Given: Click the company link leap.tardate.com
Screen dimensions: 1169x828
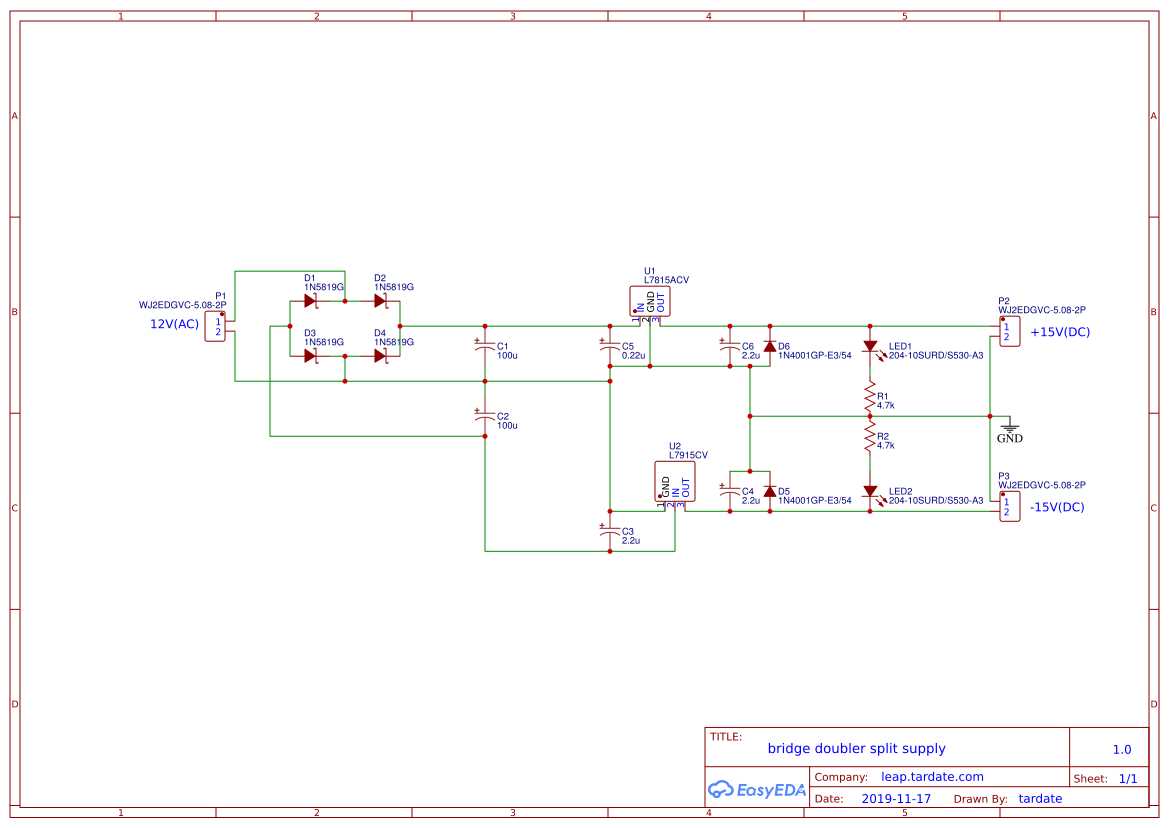Looking at the screenshot, I should [932, 777].
